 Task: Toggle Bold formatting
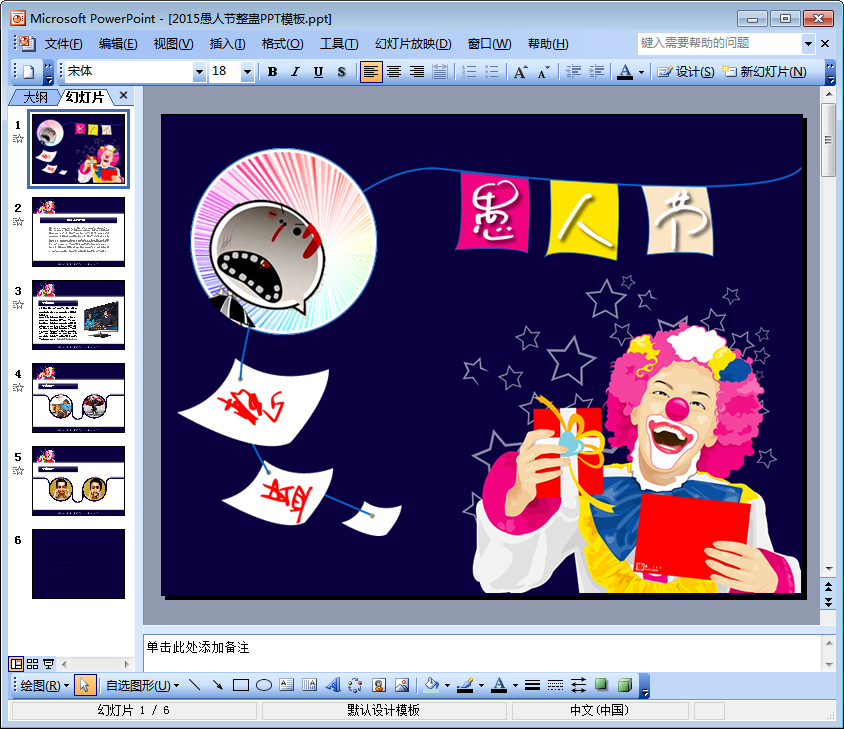pos(272,72)
